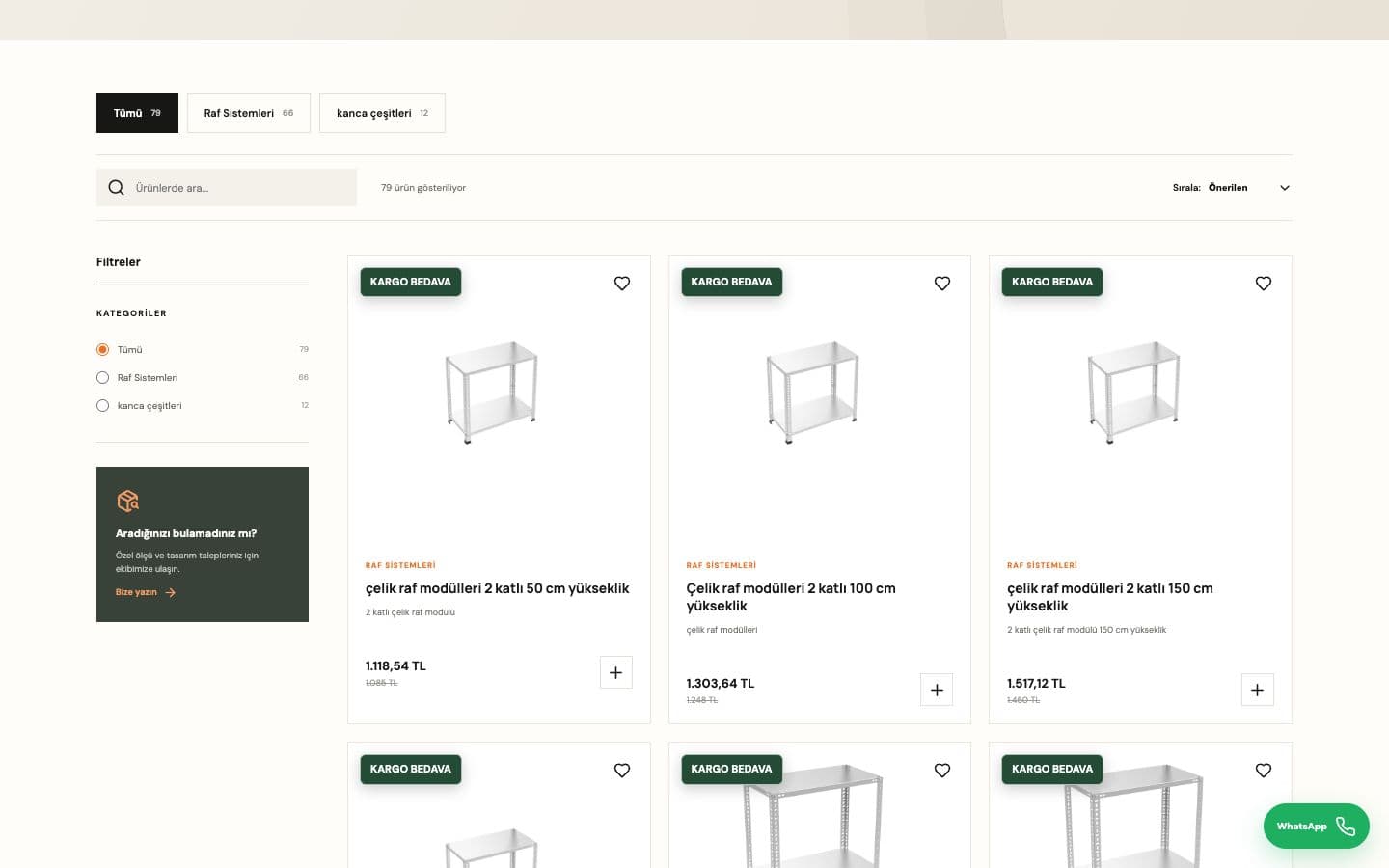Switch to the kanca çeşitleri 12 tab
Viewport: 1389px width, 868px height.
point(382,113)
